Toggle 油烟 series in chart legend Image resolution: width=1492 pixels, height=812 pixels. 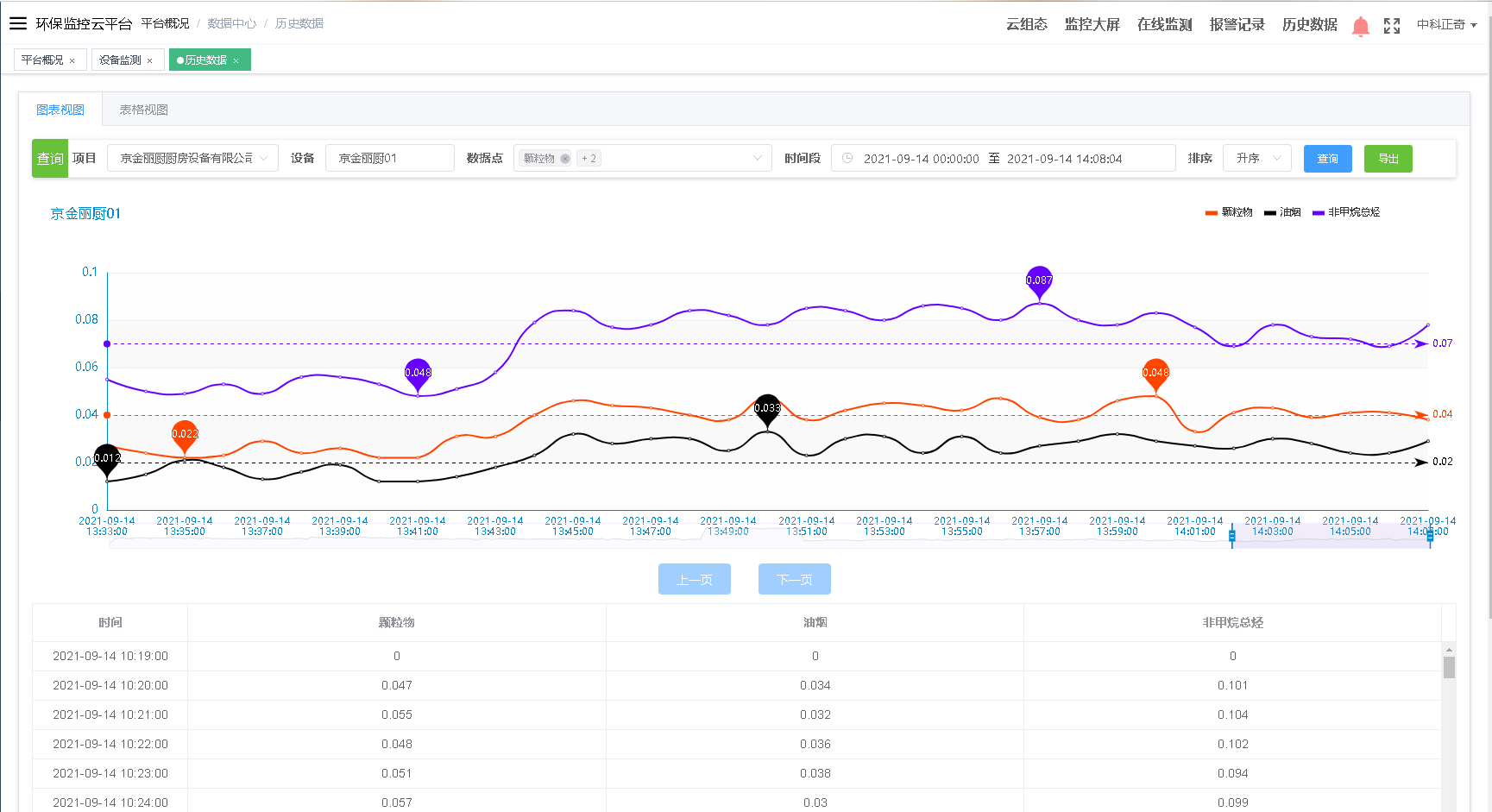(1282, 212)
